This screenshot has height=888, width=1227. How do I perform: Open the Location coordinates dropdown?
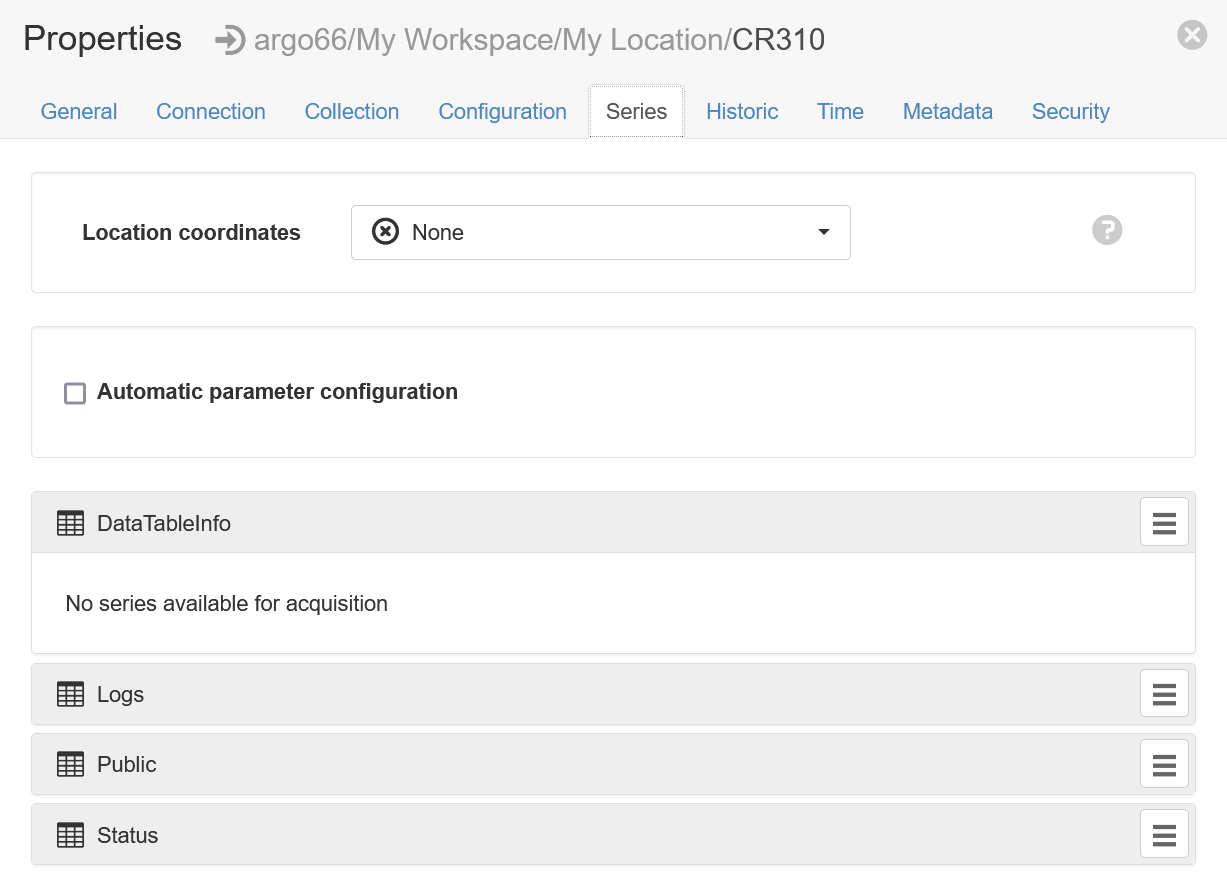[x=600, y=232]
